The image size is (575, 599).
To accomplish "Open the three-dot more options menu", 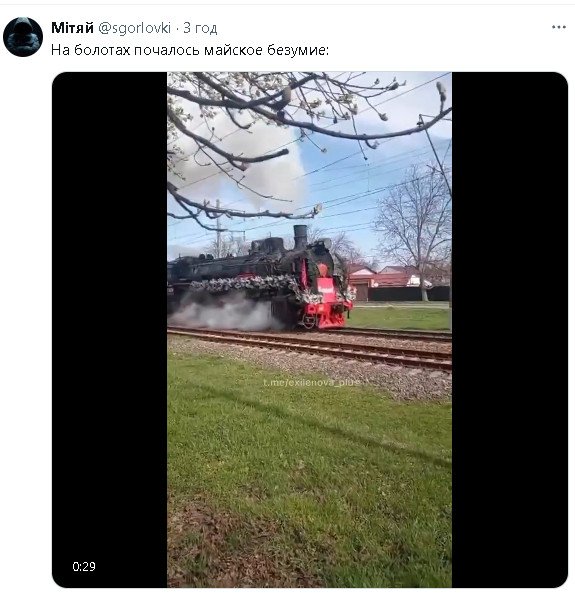I will [x=558, y=28].
